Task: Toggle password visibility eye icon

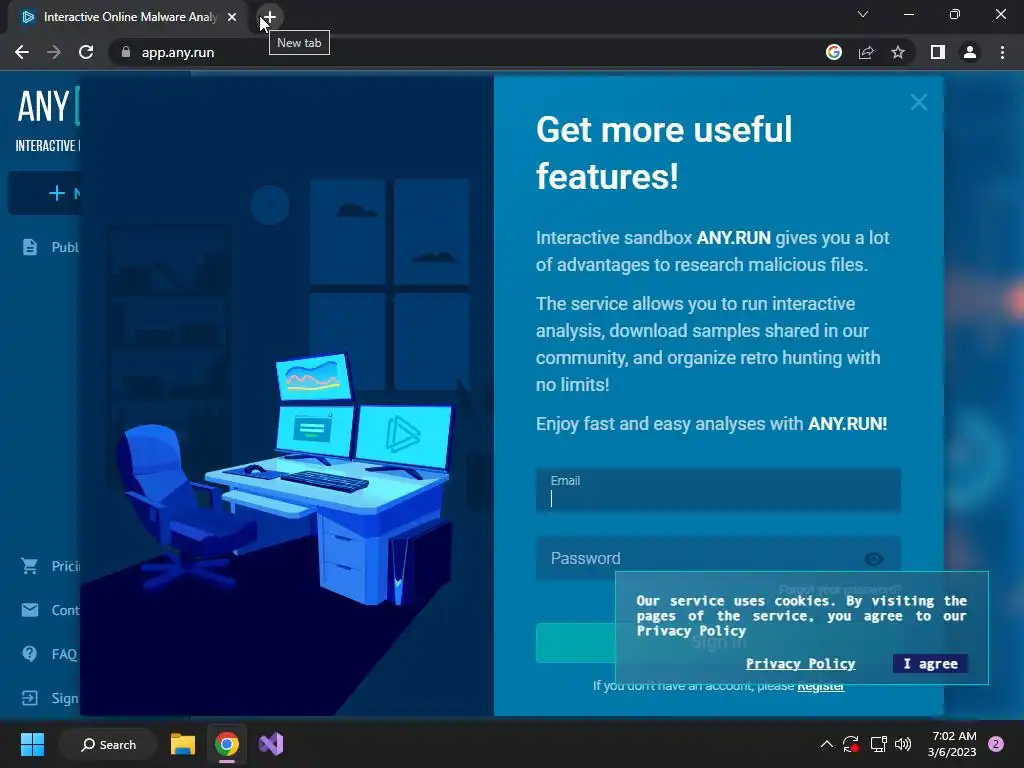Action: coord(874,559)
